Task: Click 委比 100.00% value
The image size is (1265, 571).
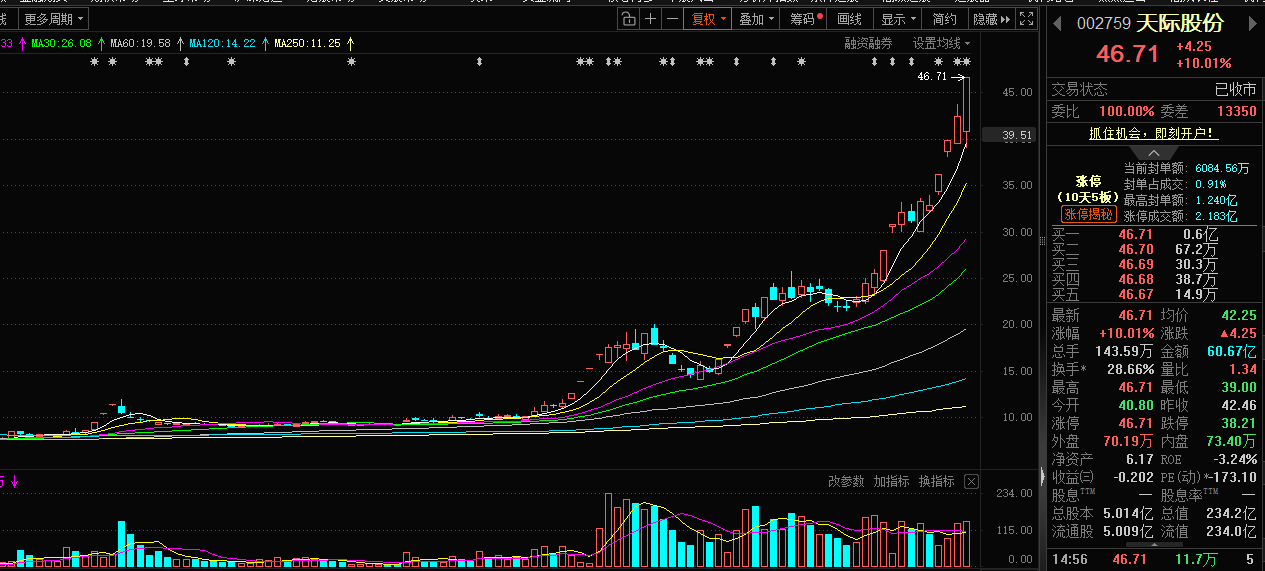Action: [1126, 111]
